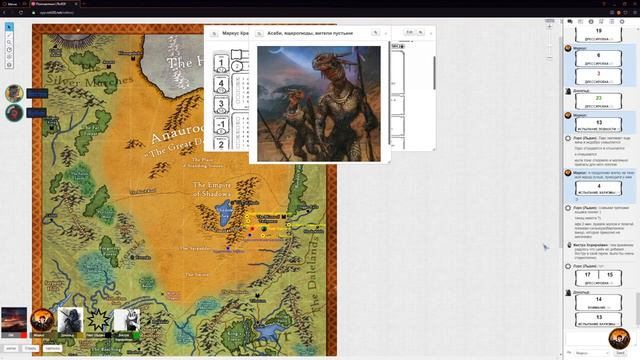Click the chat roll result 14
This screenshot has height=360, width=640.
pos(598,302)
